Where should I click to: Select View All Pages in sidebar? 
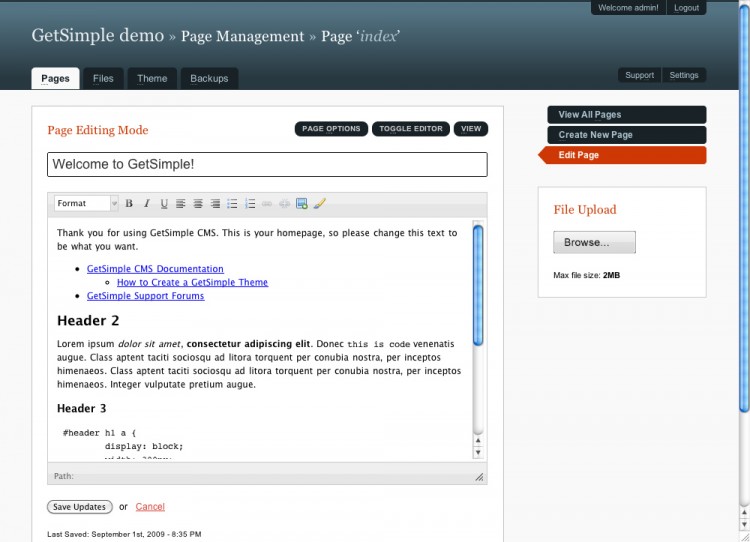tap(627, 115)
